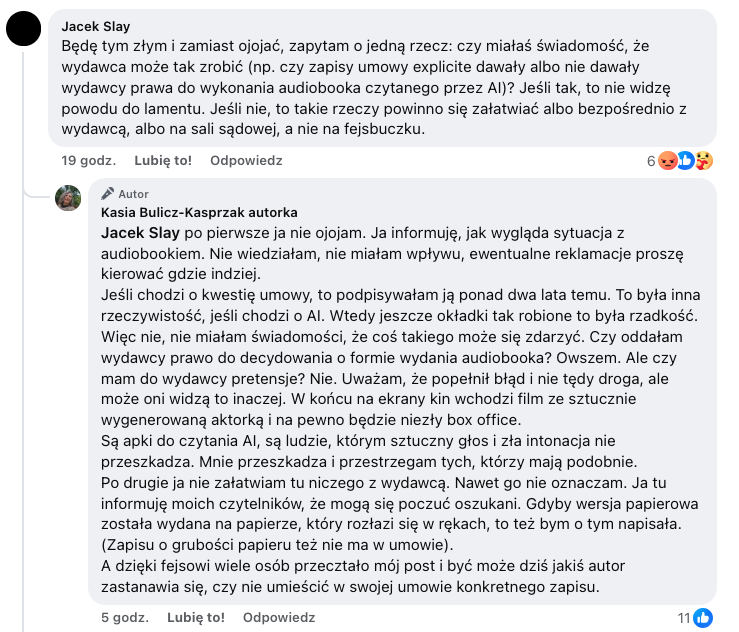
Task: Open Kasia Bulicz-Kasprzak's profile photo
Action: tap(68, 198)
